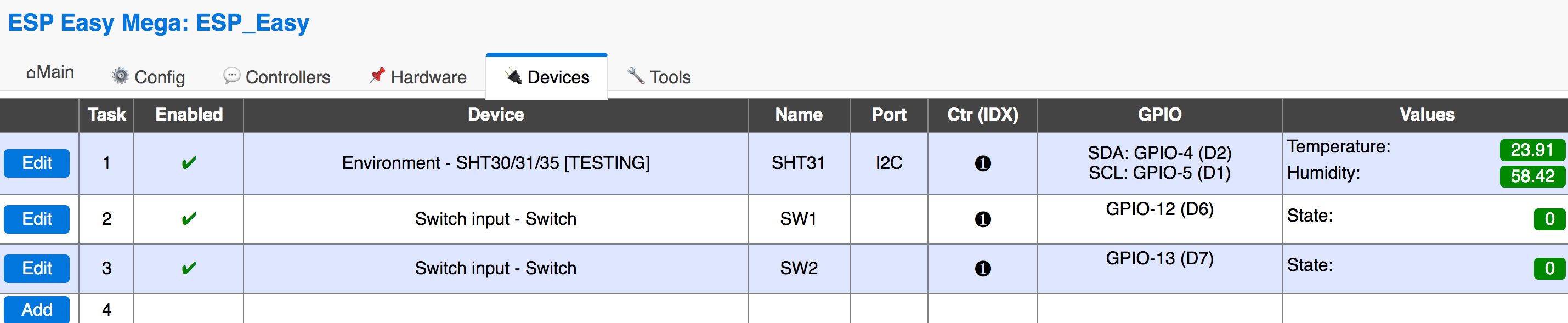Click the Tools wrench icon

tap(636, 76)
